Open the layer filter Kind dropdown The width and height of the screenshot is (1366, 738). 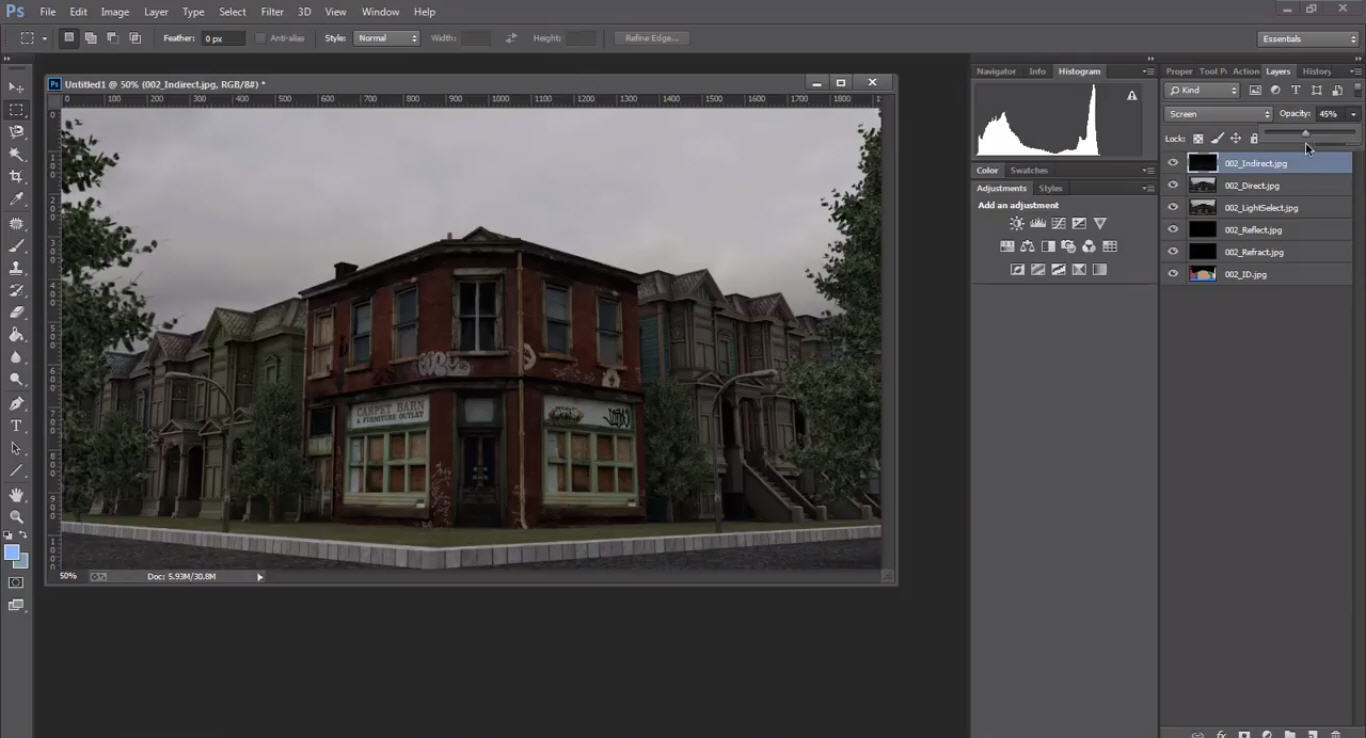1202,90
